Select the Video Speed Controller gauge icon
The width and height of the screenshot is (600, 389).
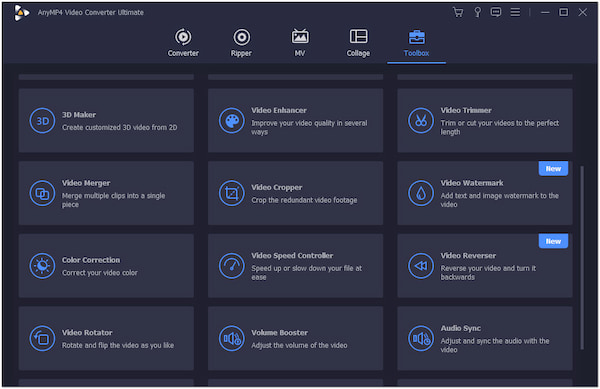pos(232,266)
